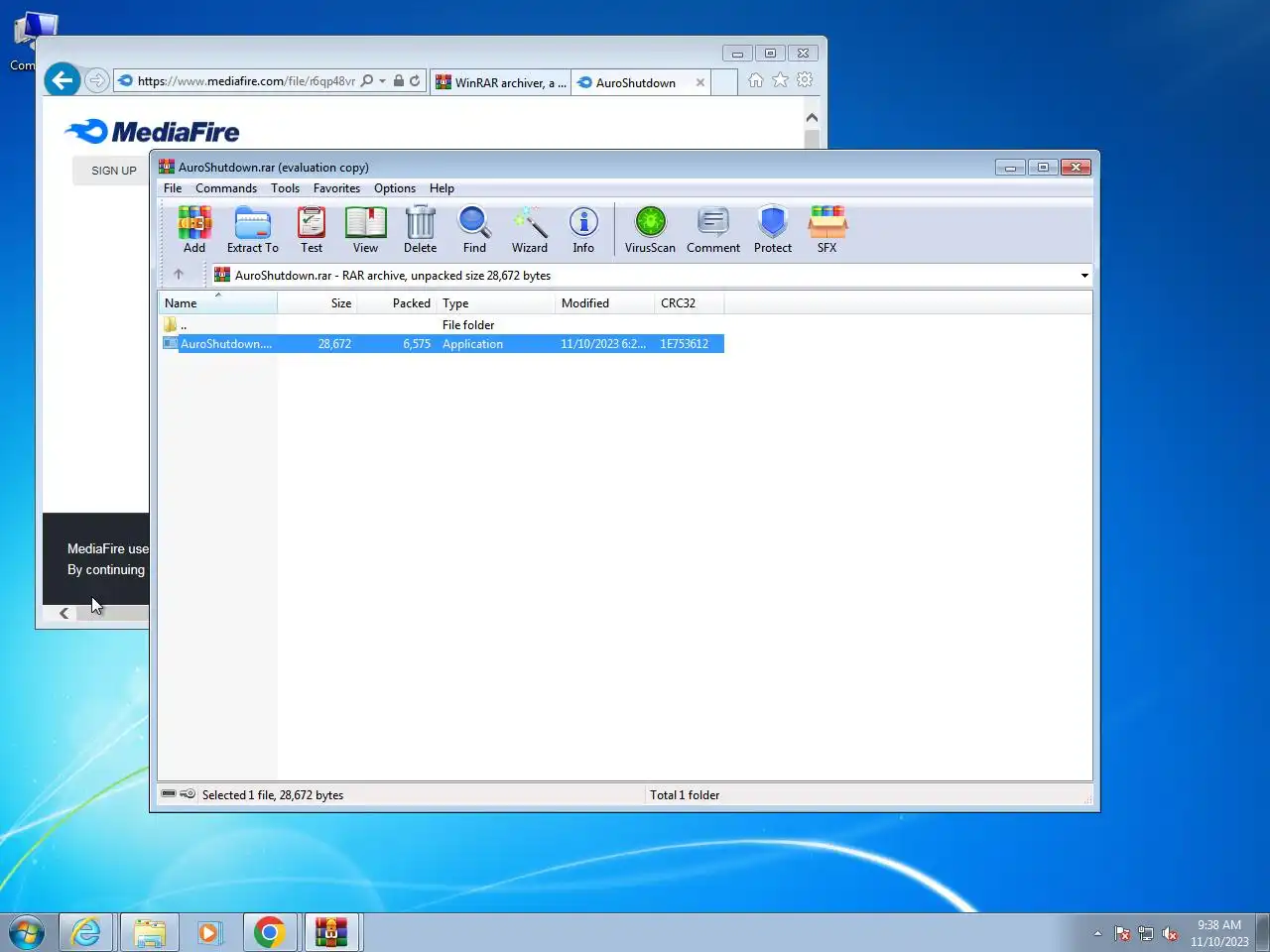This screenshot has width=1270, height=952.
Task: Sort list by Name column
Action: point(217,303)
